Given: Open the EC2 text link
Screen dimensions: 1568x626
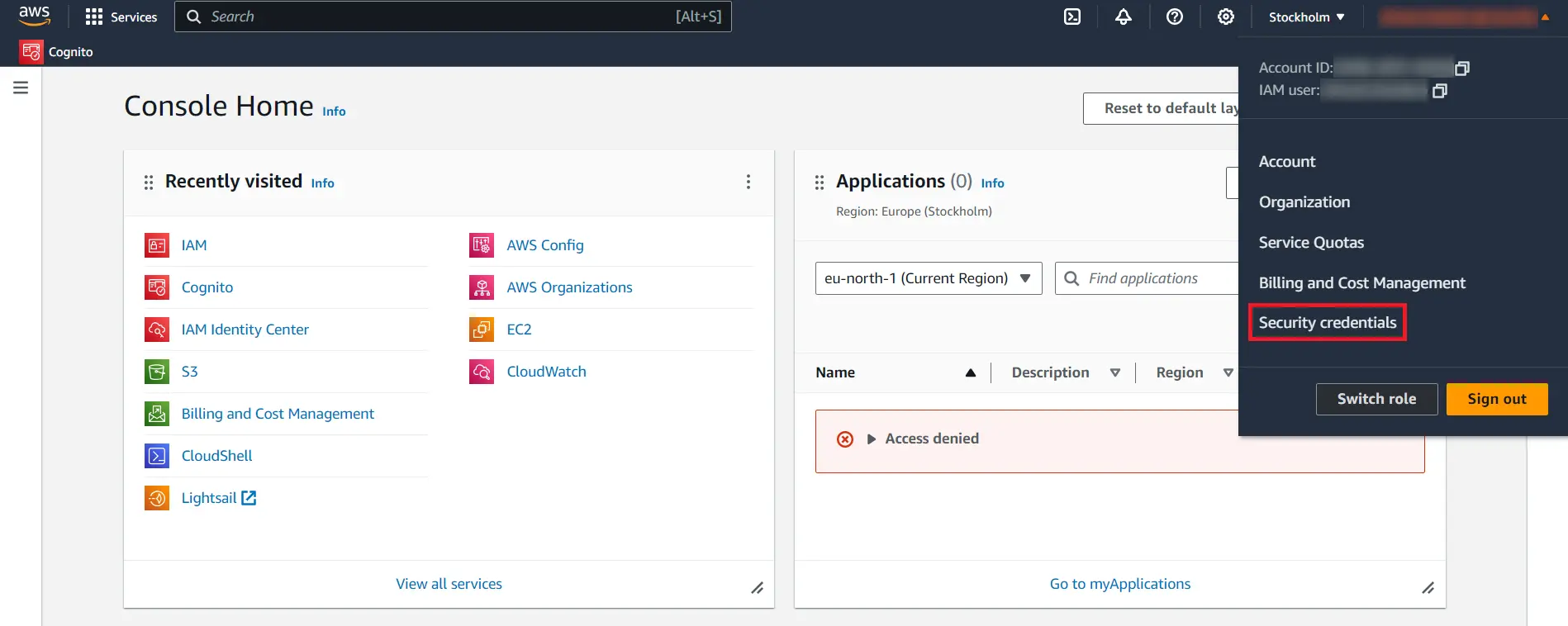Looking at the screenshot, I should pyautogui.click(x=519, y=330).
